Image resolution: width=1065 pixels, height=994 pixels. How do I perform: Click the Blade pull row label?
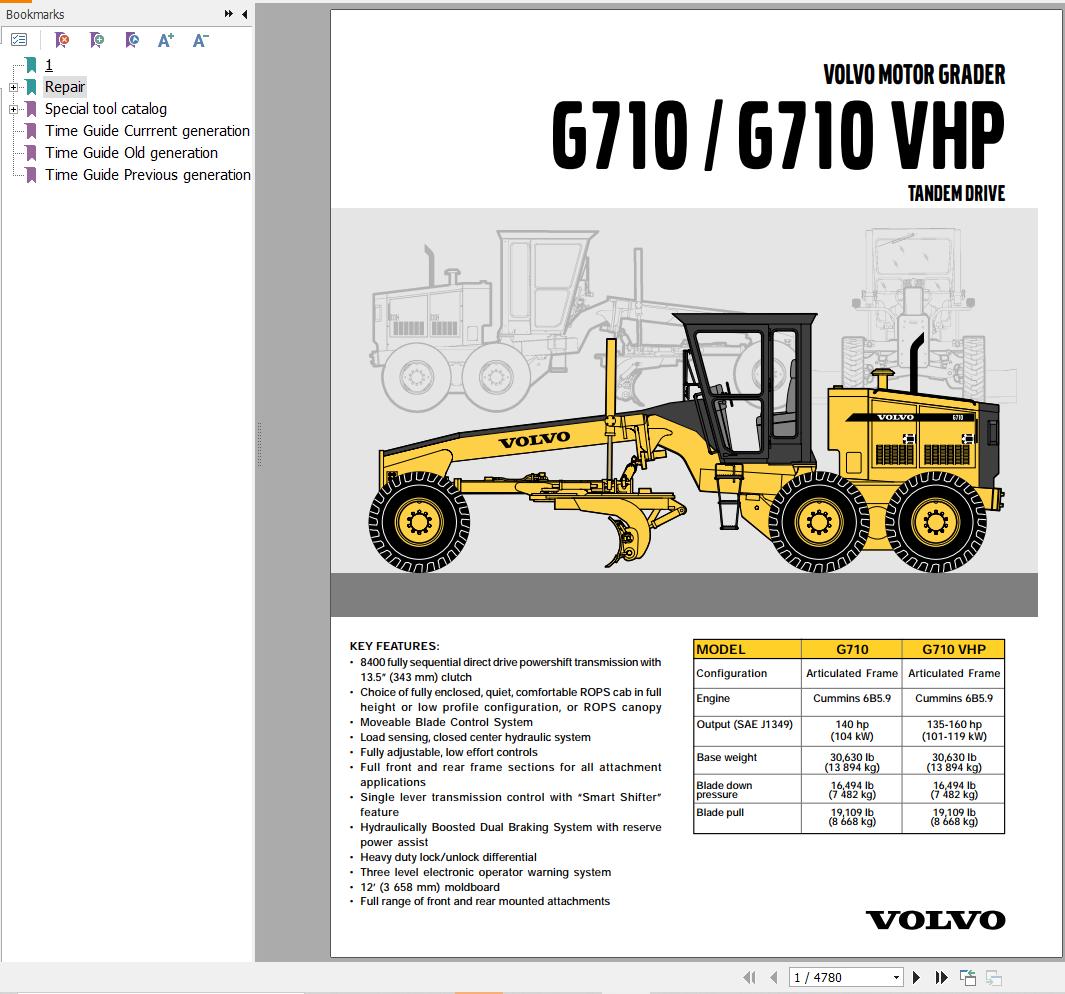click(x=720, y=813)
